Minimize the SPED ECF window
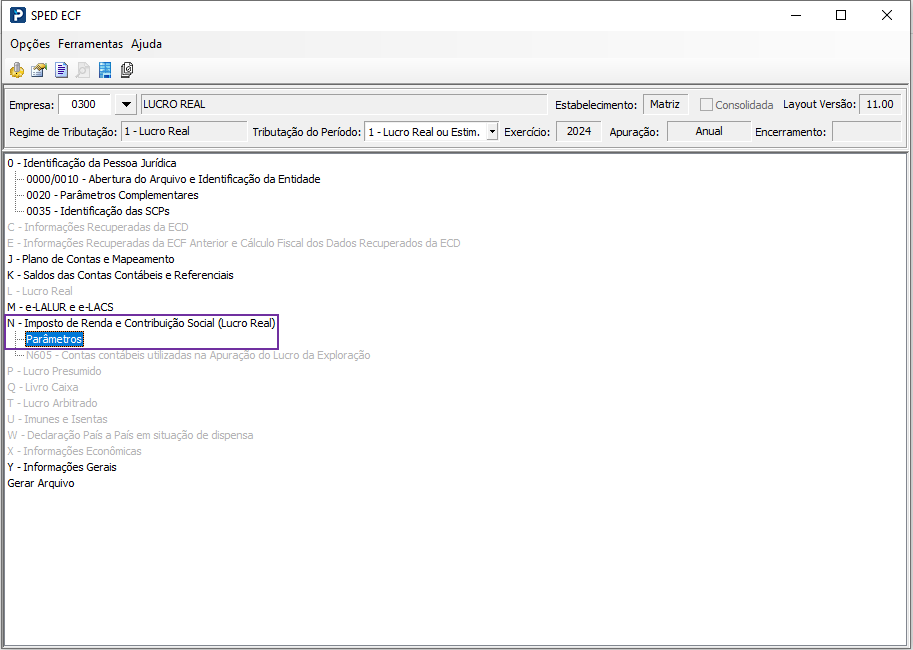913x650 pixels. (795, 15)
